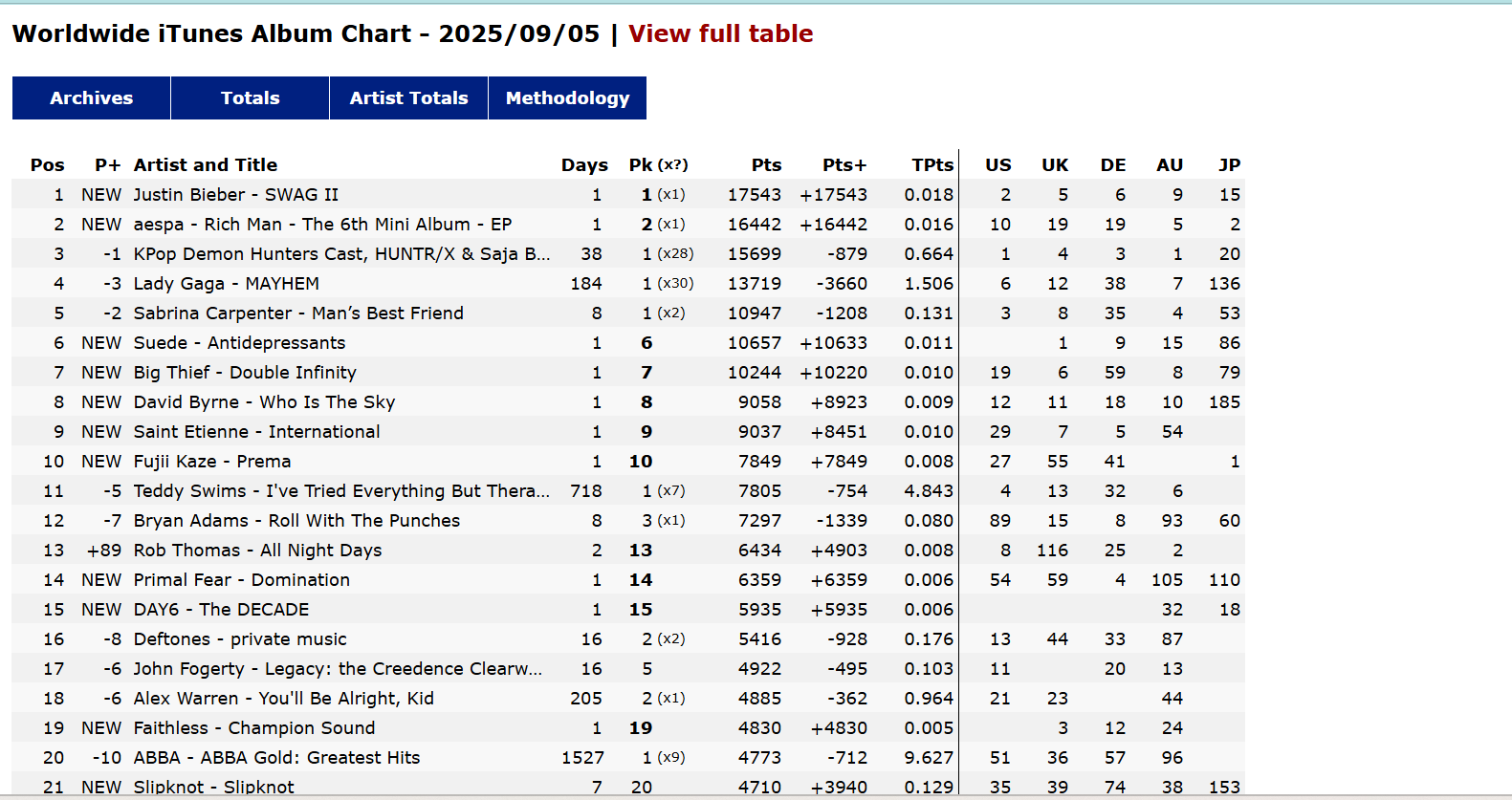Sort by the Pts column header
The height and width of the screenshot is (800, 1512).
click(766, 164)
